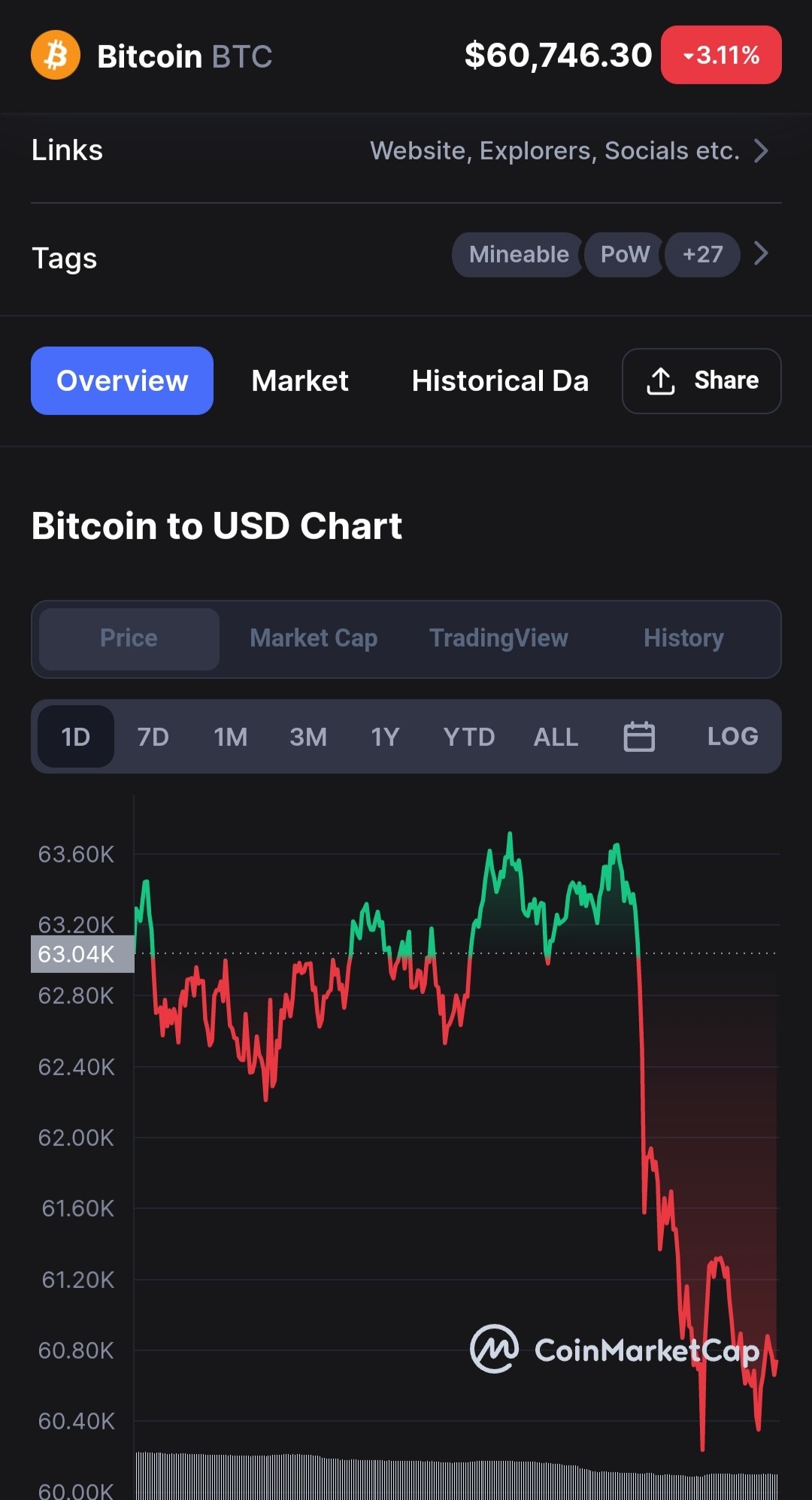Tap the PoW tag chip
The image size is (812, 1500).
point(625,255)
